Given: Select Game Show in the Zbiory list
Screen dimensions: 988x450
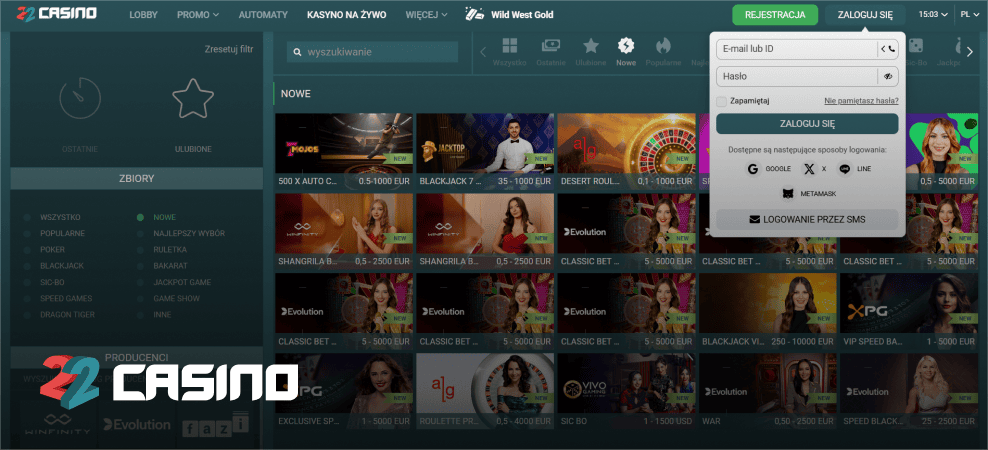Looking at the screenshot, I should click(176, 298).
